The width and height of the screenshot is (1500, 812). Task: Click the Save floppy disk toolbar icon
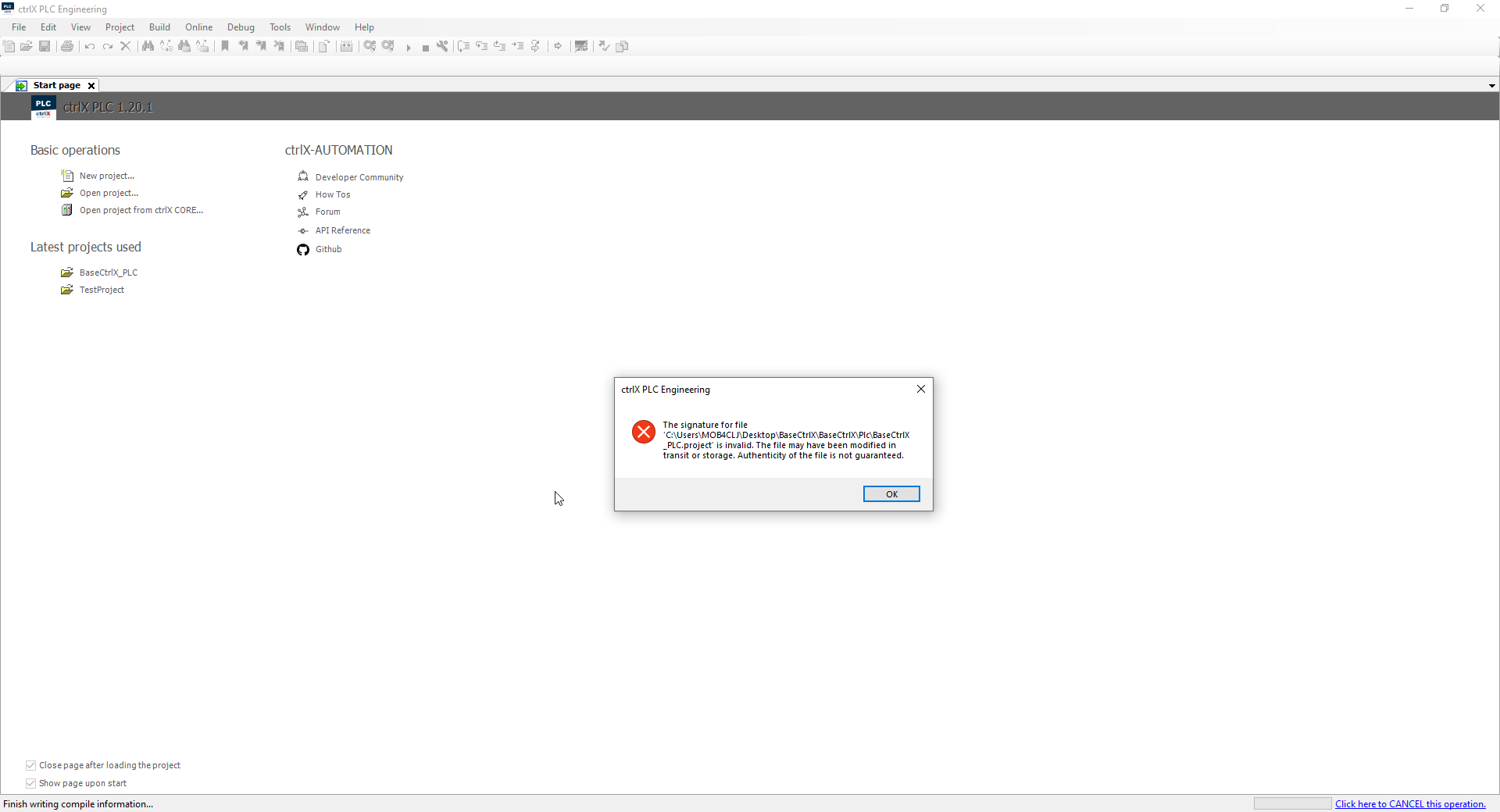pos(45,46)
